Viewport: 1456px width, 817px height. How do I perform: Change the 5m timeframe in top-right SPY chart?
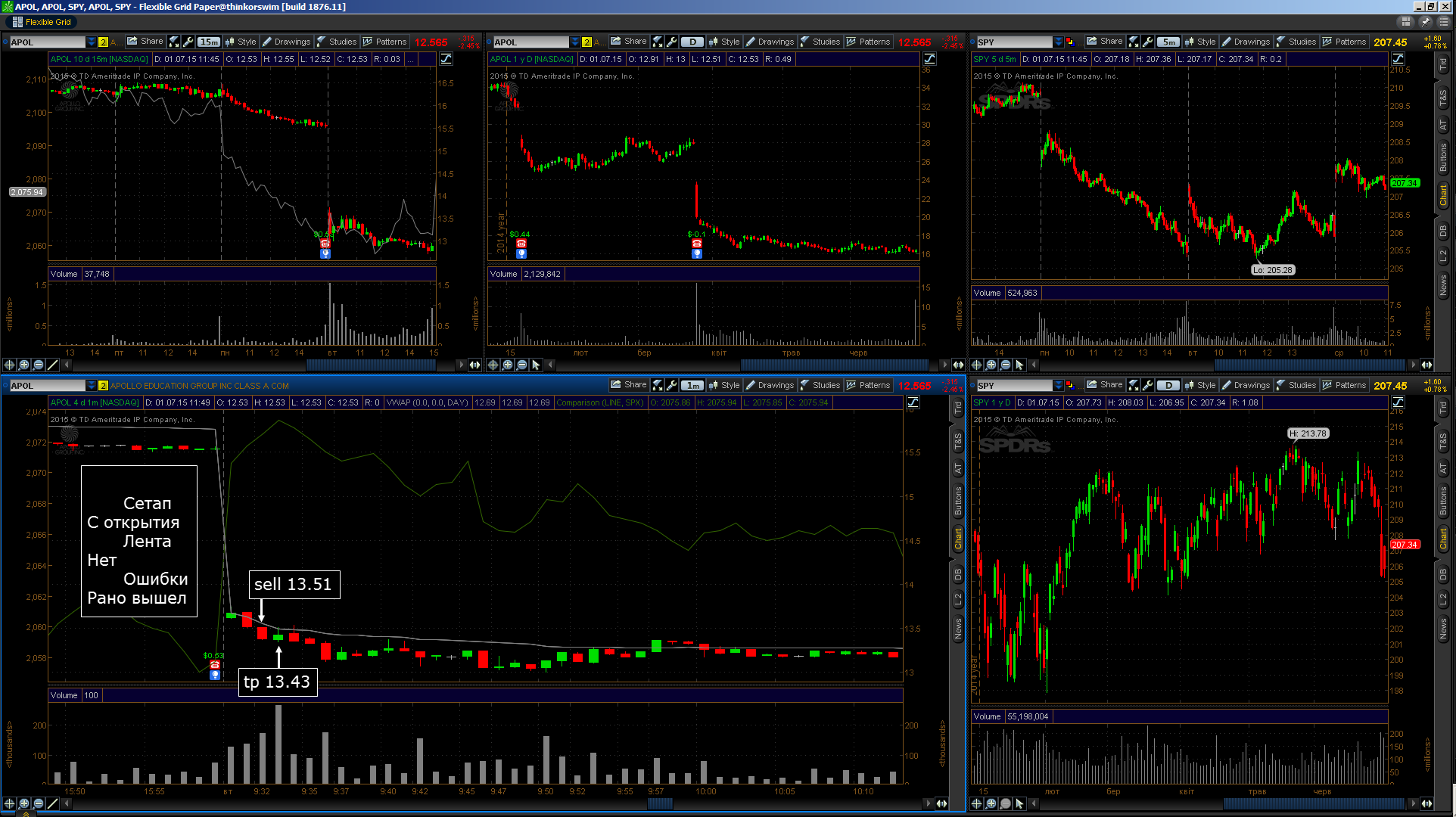point(1168,42)
